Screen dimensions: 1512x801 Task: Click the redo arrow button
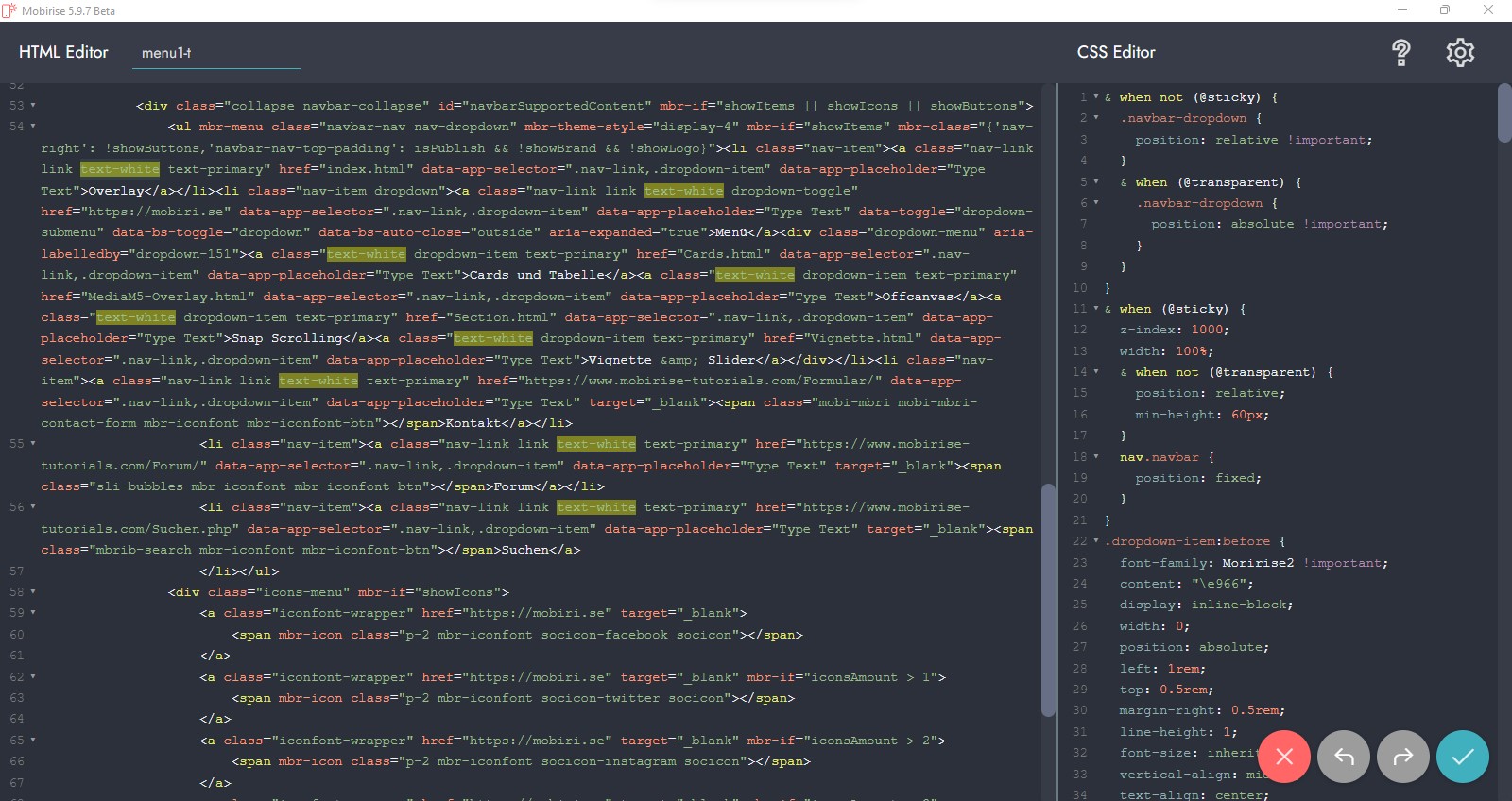[x=1402, y=757]
